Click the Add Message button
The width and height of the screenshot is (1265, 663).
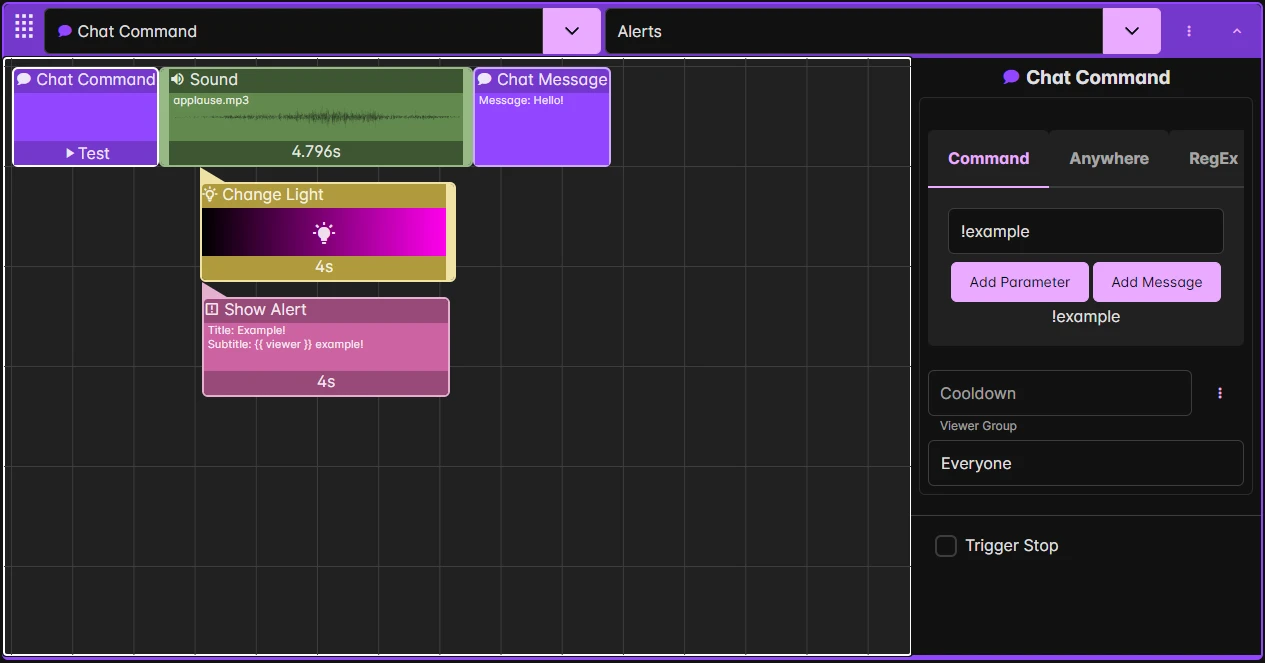coord(1157,282)
